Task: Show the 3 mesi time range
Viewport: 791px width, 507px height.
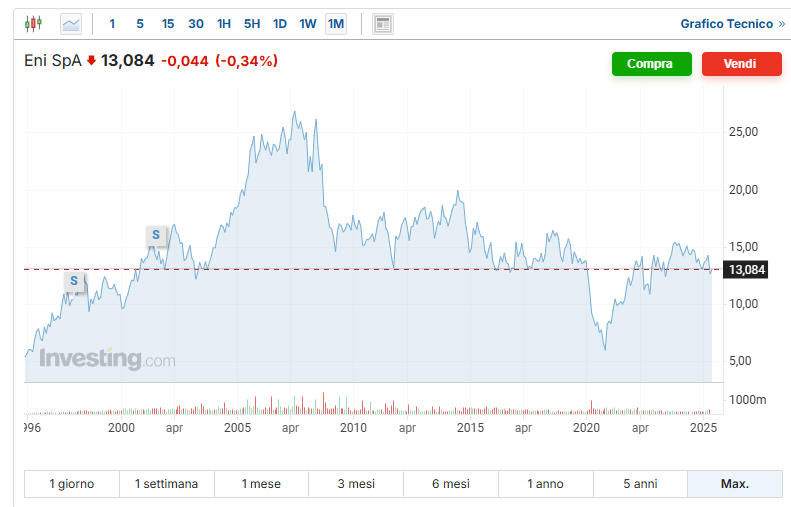Action: (x=356, y=484)
